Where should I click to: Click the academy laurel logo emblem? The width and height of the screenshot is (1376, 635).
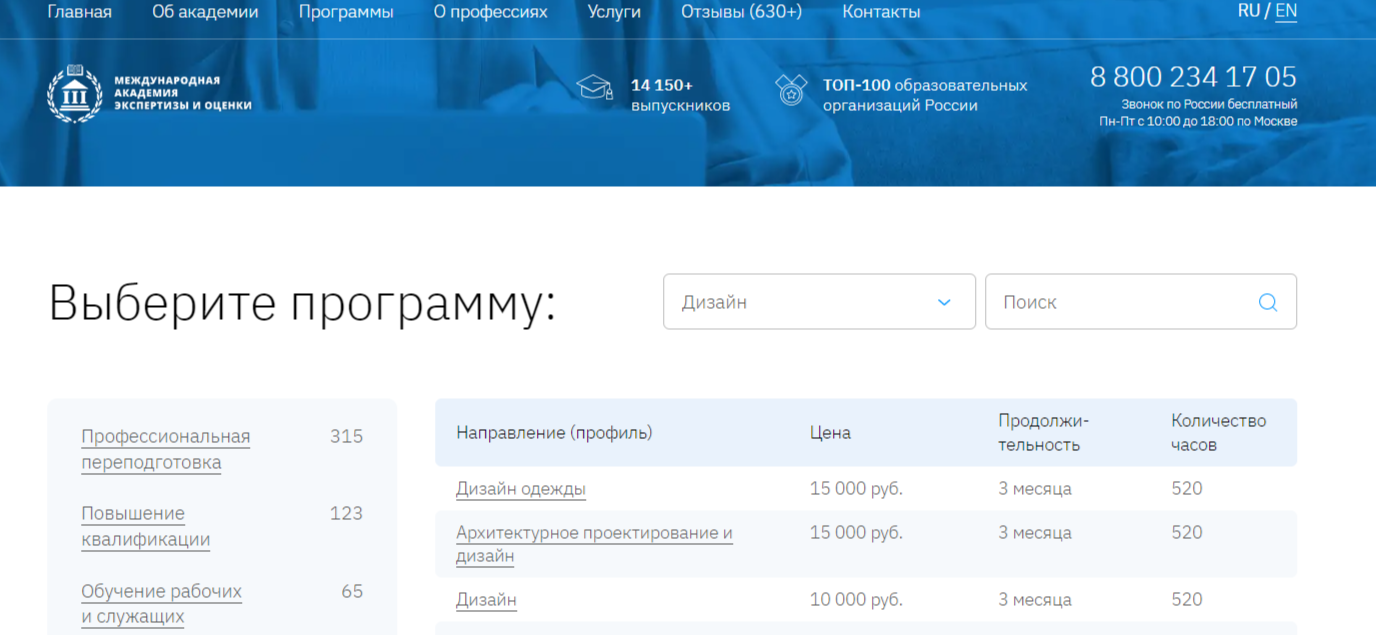coord(75,93)
